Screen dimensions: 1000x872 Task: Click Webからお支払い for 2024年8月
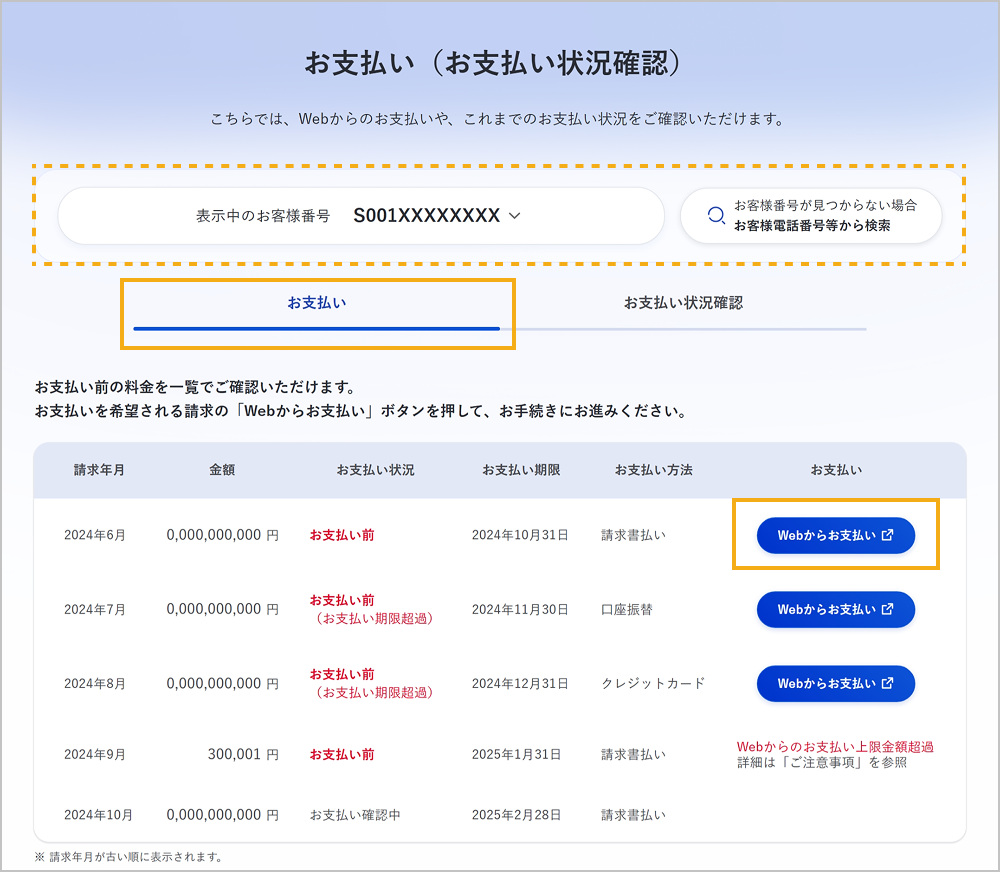835,683
